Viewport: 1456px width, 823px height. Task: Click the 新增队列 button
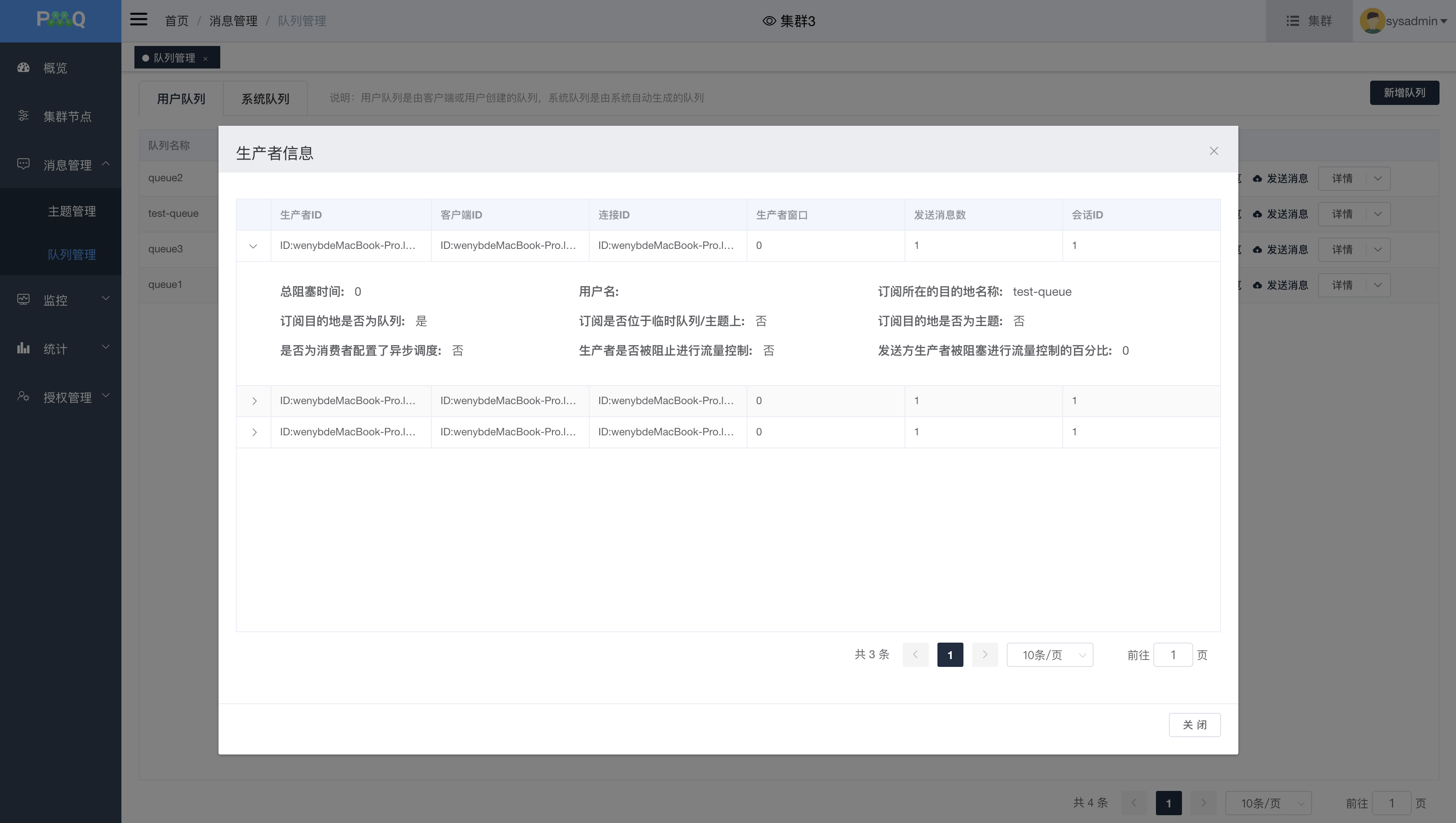coord(1404,93)
